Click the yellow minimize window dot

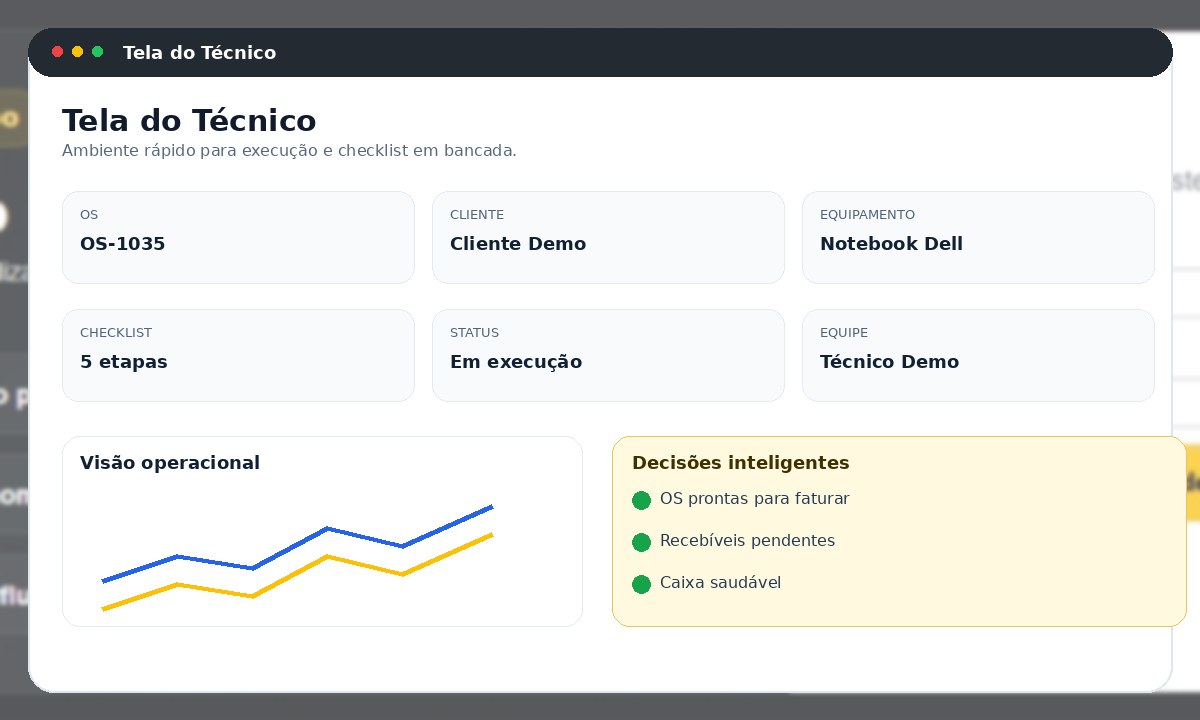click(77, 52)
